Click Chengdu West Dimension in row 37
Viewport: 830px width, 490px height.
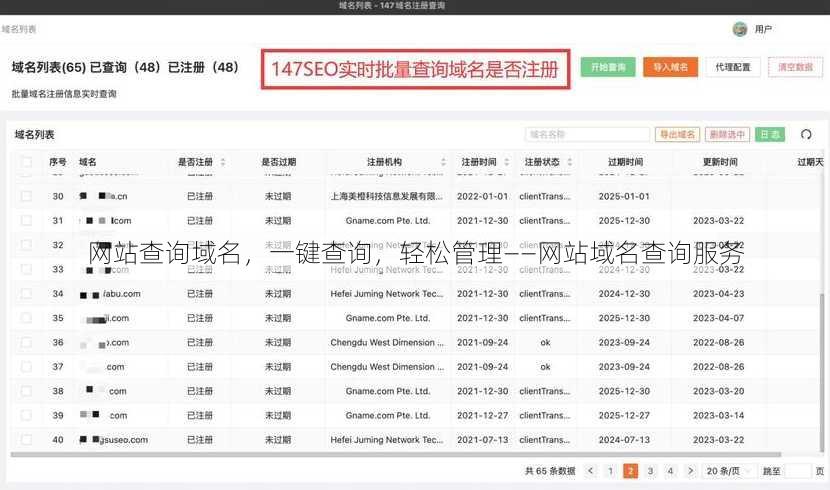(387, 367)
